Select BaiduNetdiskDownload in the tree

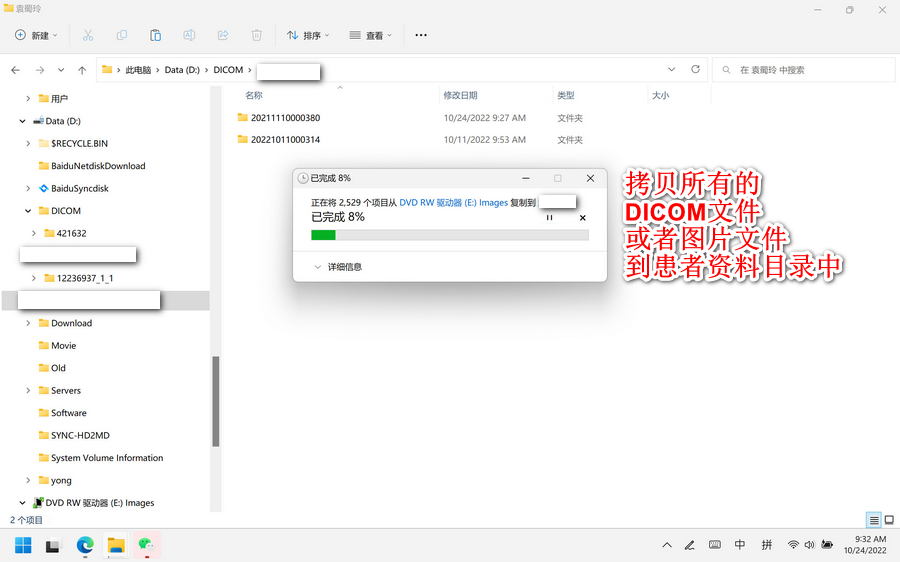click(98, 166)
